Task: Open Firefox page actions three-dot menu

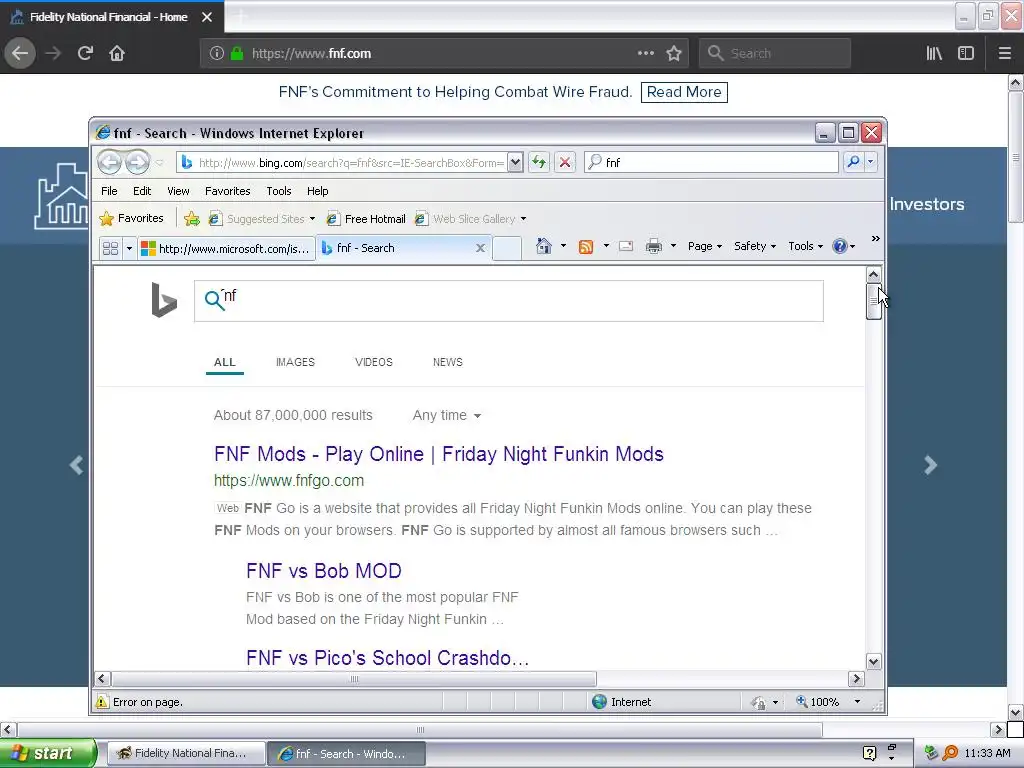Action: (645, 53)
